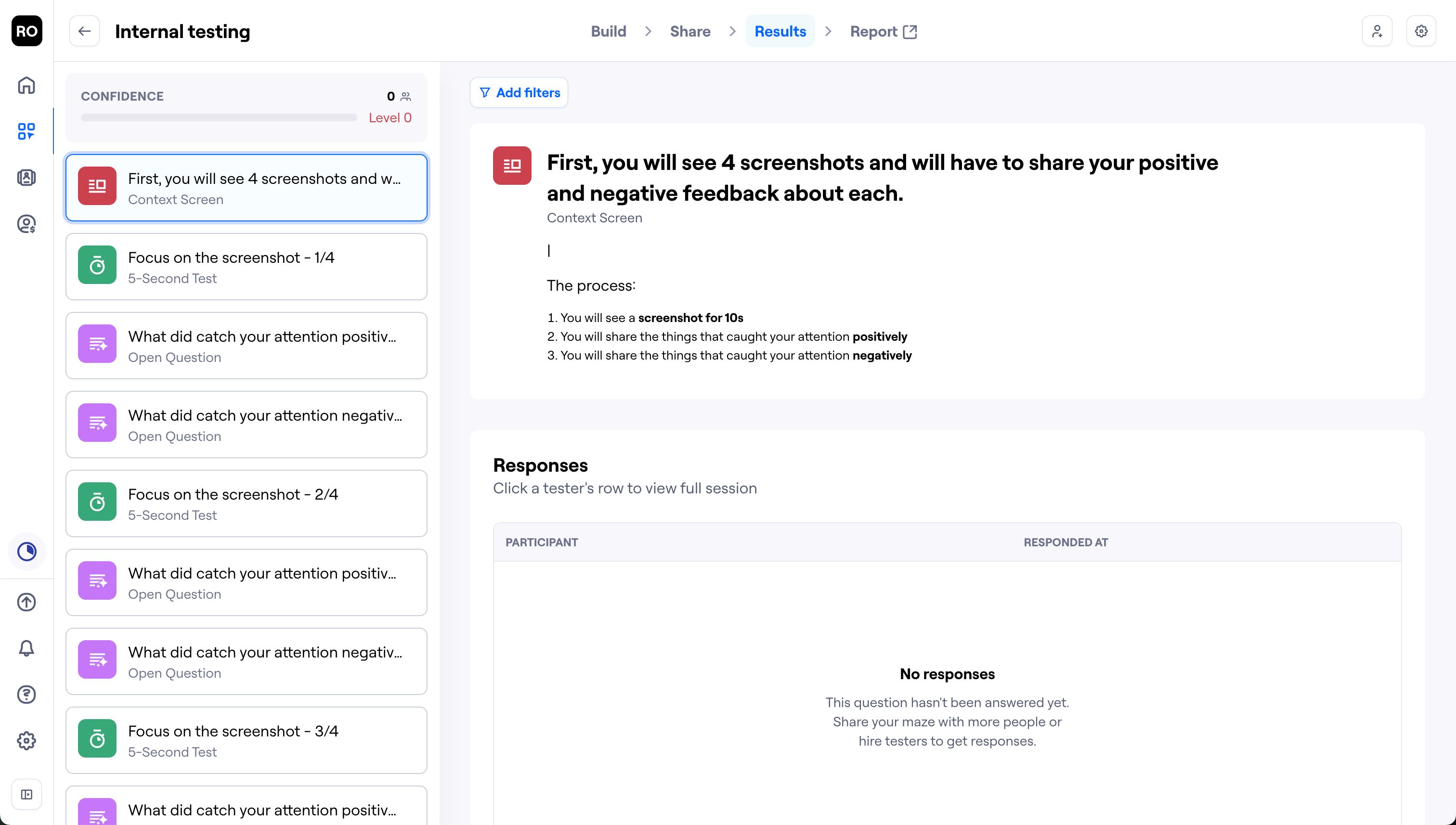1456x825 pixels.
Task: Select Focus on the screenshot - 2/4
Action: tap(246, 504)
